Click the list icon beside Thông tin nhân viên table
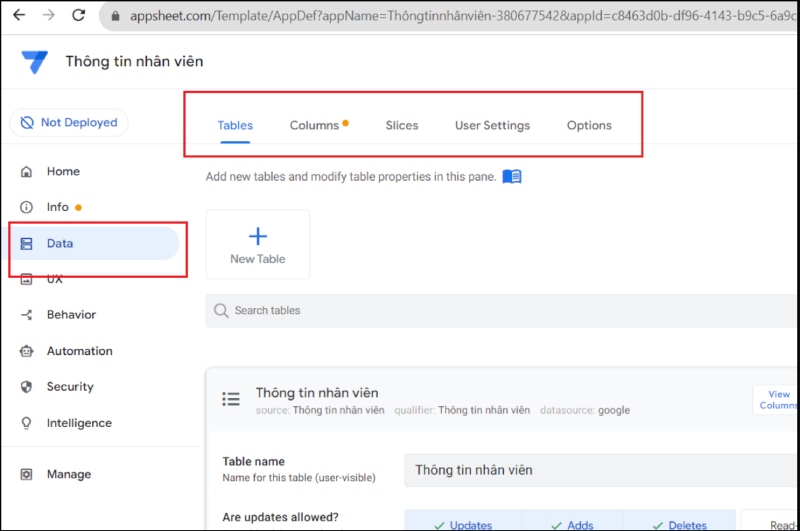Viewport: 800px width, 531px height. pos(231,399)
